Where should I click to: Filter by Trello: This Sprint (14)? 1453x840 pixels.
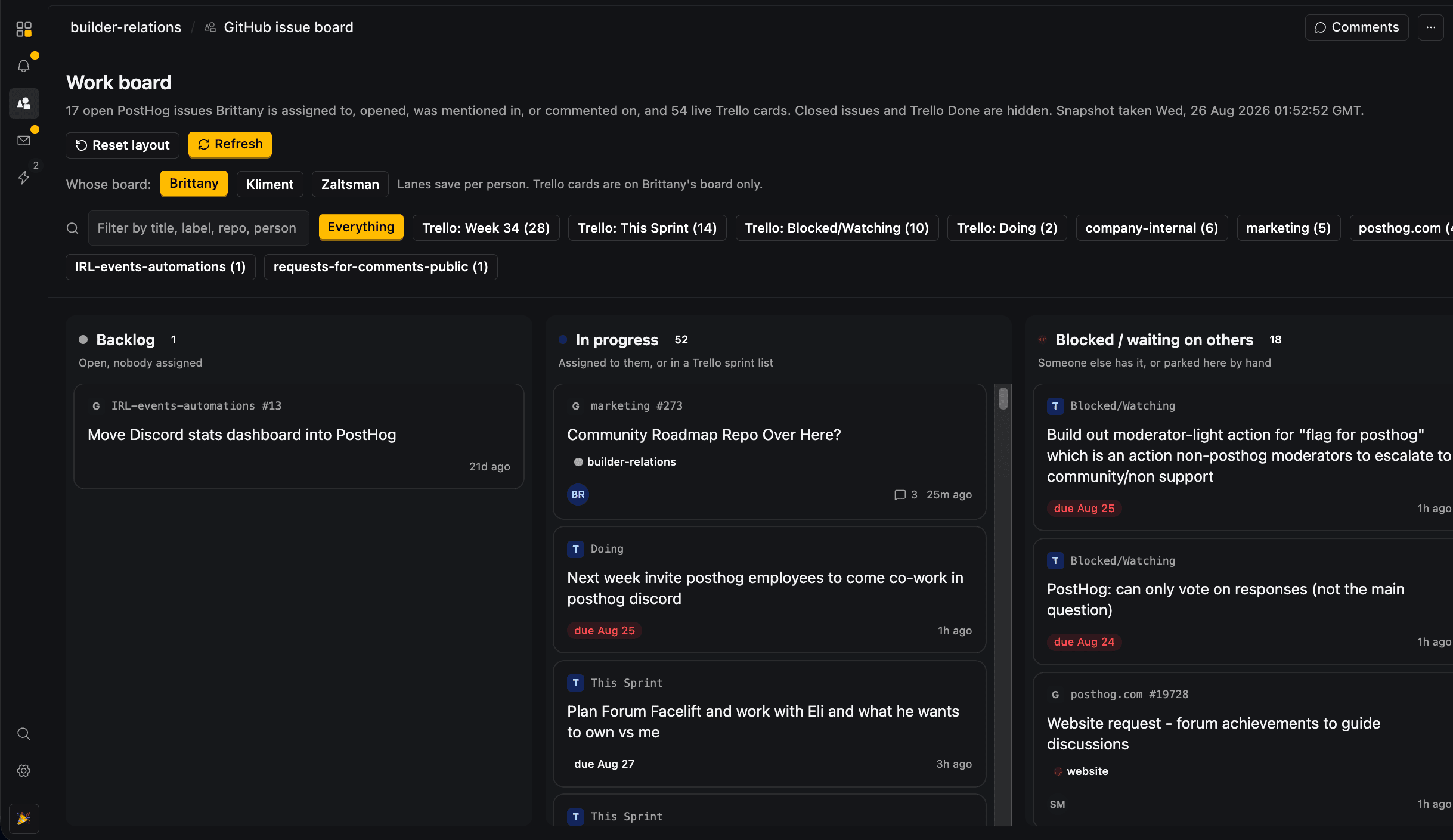647,228
